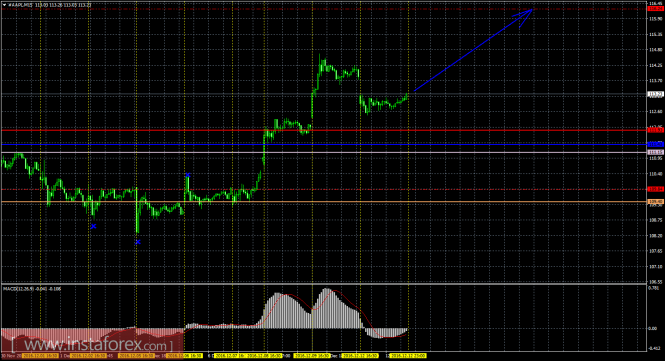Image resolution: width=665 pixels, height=361 pixels.
Task: Select the light purple 111.15 line label
Action: [x=655, y=152]
